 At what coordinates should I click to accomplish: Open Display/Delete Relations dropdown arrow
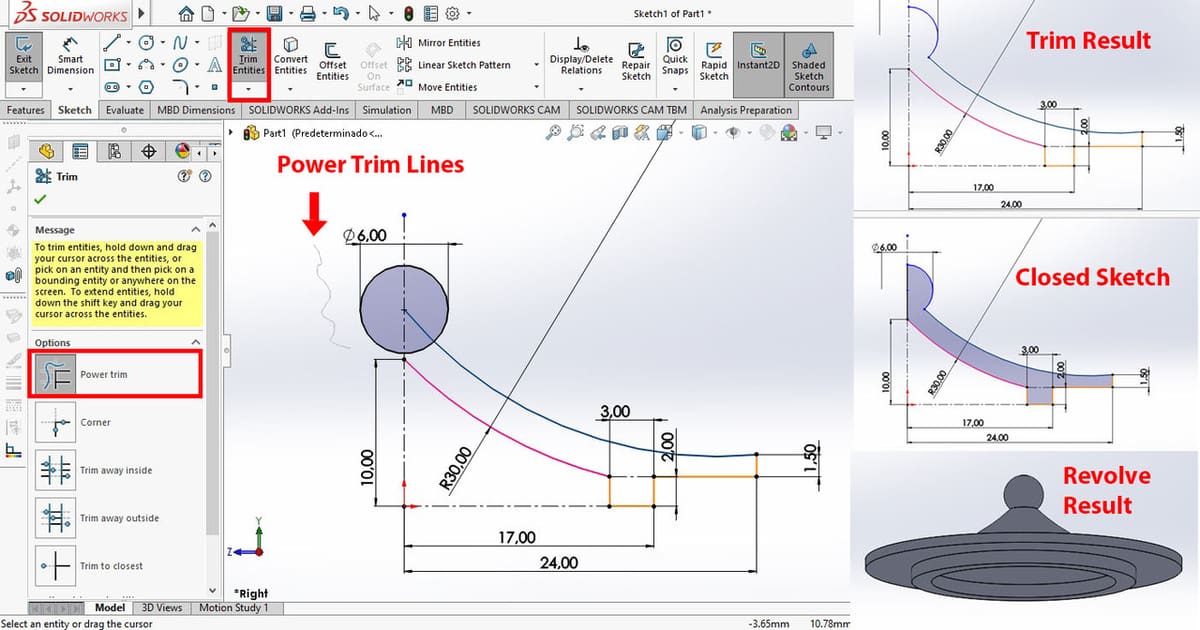(581, 89)
